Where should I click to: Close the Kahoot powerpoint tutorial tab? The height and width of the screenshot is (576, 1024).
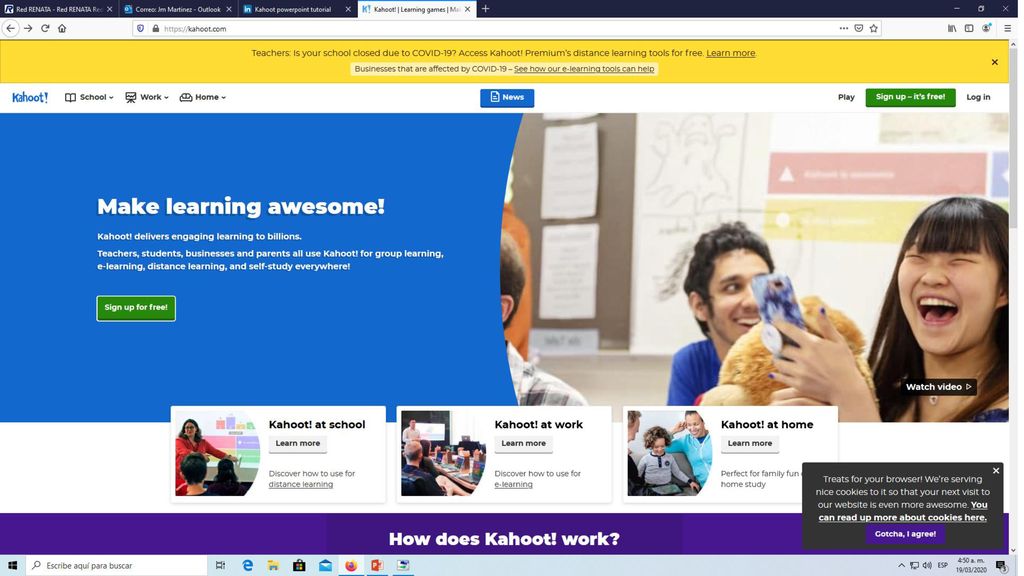pyautogui.click(x=348, y=9)
